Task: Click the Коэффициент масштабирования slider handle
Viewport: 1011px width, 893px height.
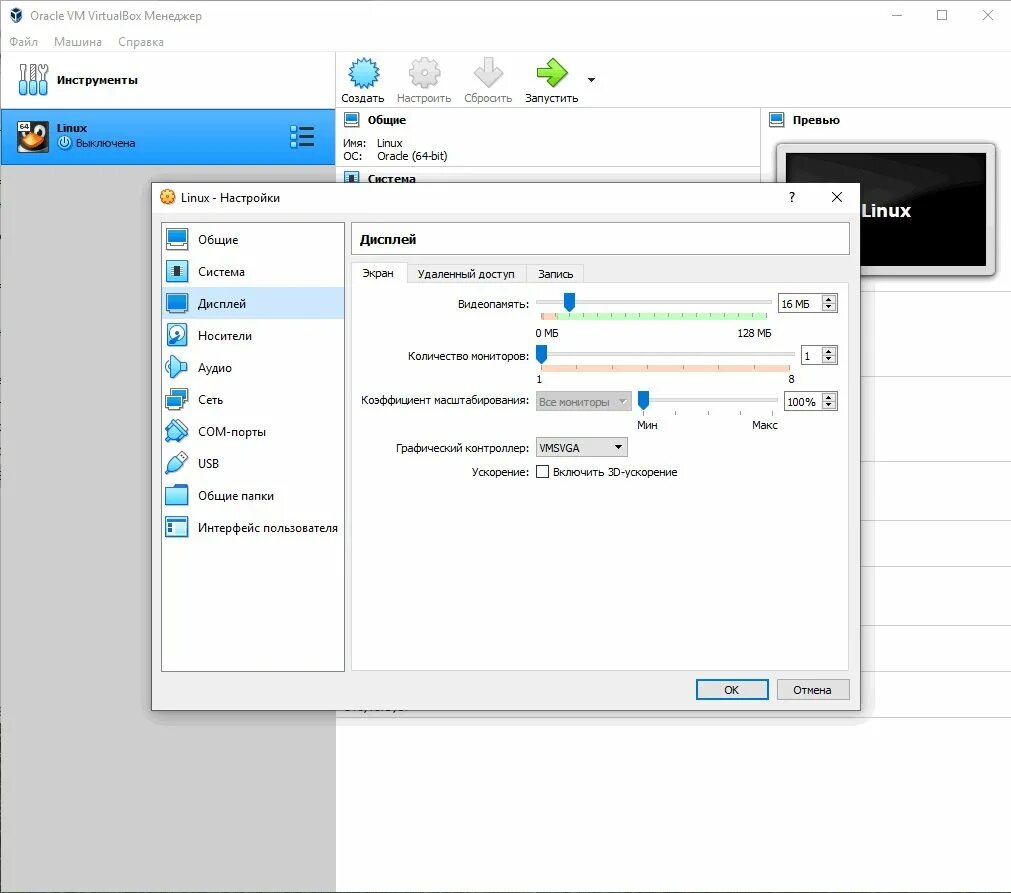Action: [x=643, y=400]
